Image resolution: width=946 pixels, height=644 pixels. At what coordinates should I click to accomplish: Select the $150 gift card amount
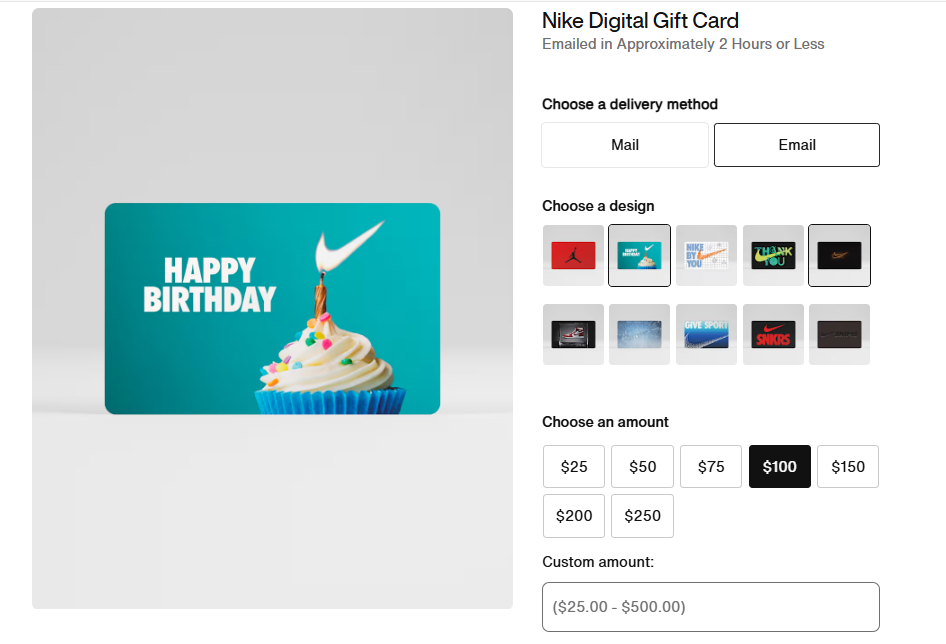pos(847,466)
